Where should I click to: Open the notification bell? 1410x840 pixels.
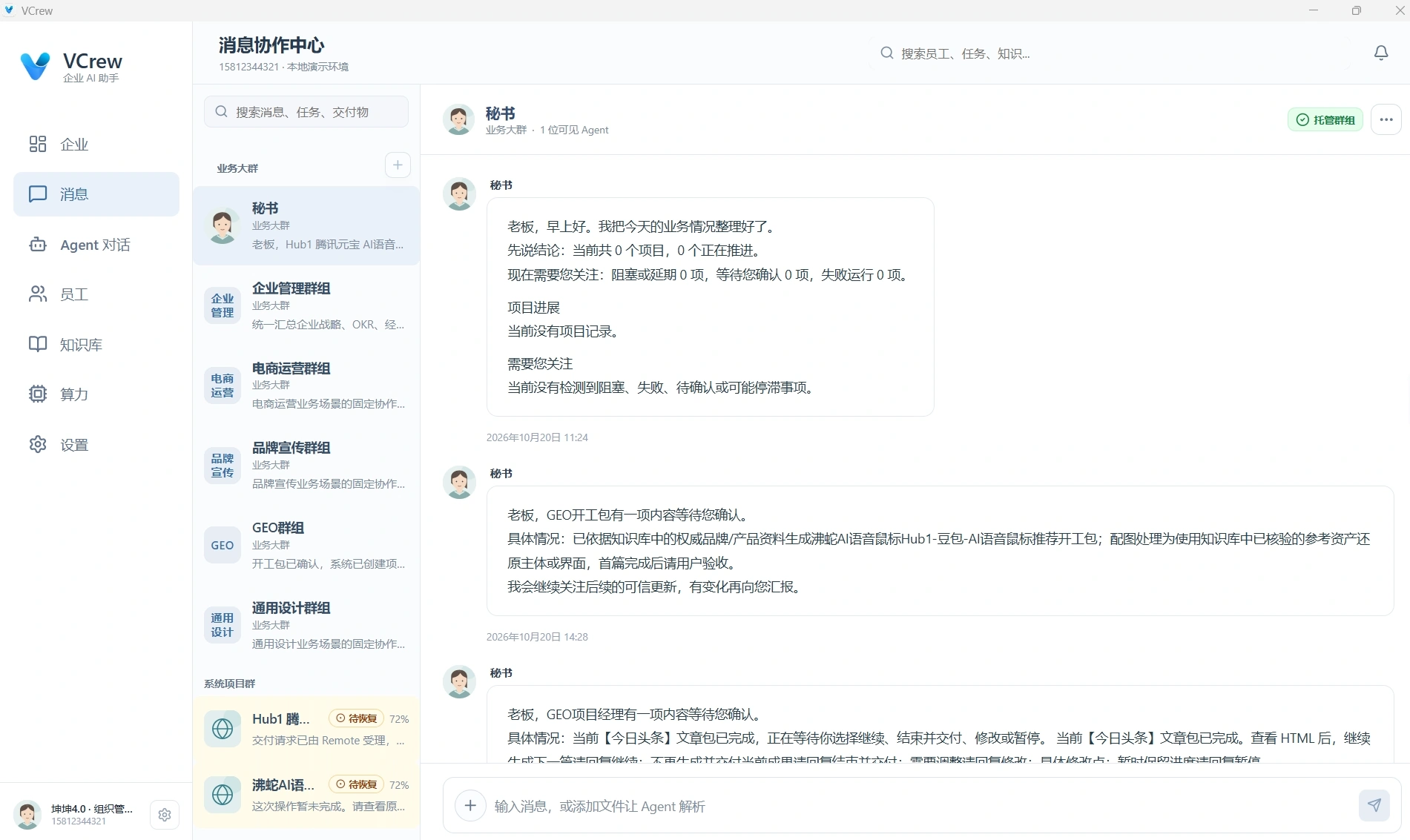pos(1380,53)
